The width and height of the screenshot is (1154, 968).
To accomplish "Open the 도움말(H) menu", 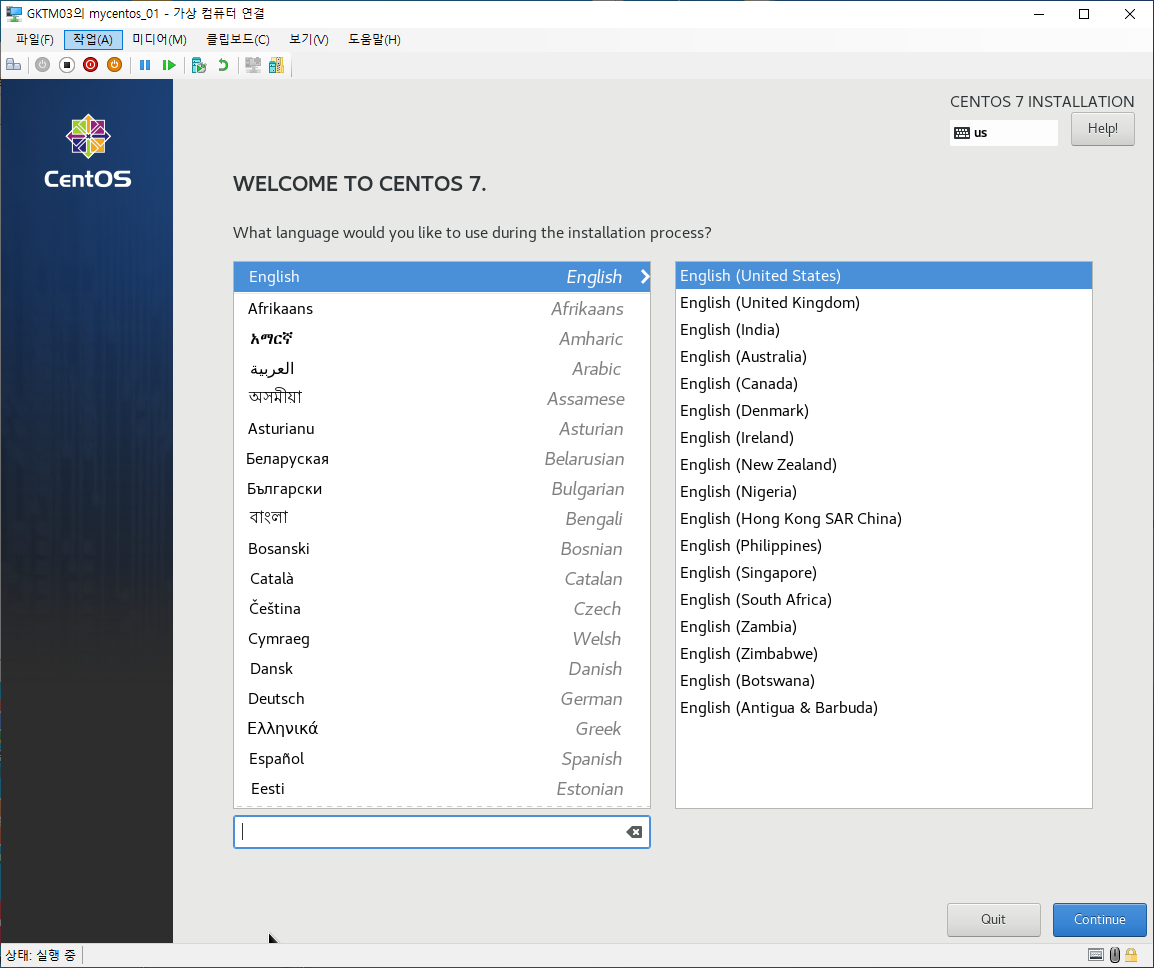I will click(x=375, y=40).
